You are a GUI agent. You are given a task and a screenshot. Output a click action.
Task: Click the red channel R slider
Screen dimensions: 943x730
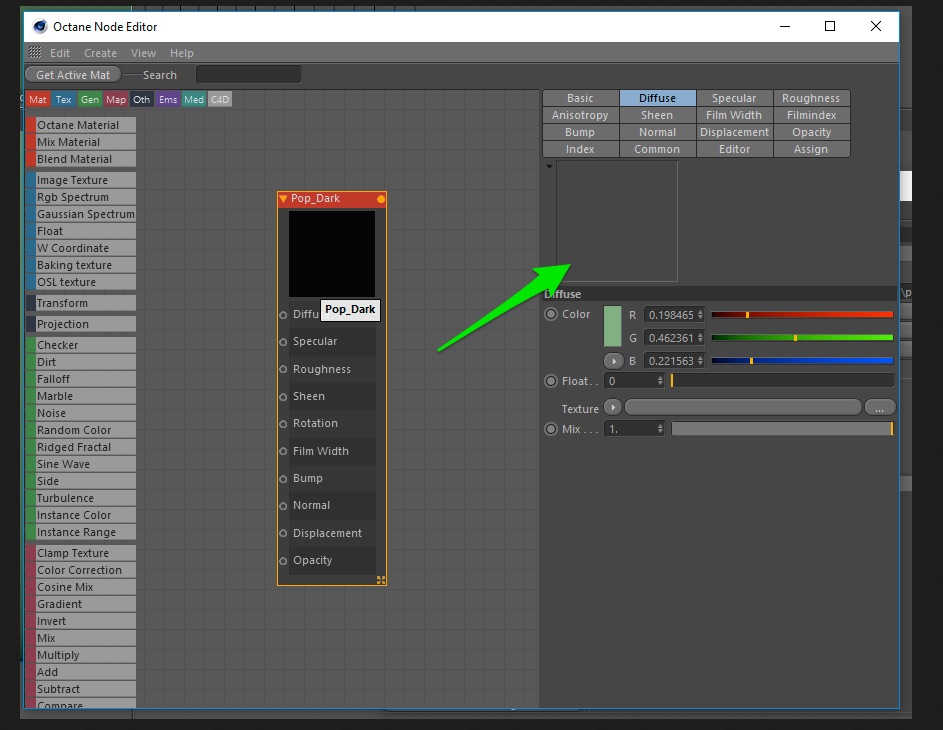pyautogui.click(x=802, y=314)
